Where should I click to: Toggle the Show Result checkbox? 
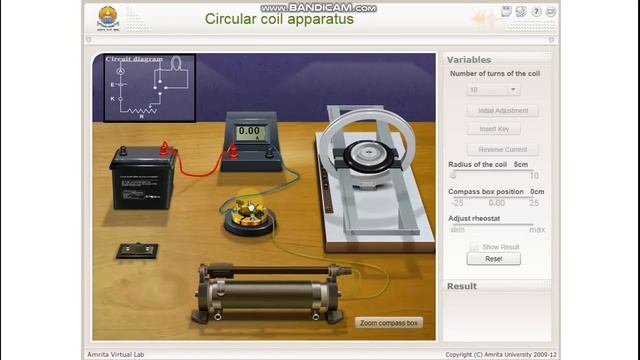[x=473, y=247]
